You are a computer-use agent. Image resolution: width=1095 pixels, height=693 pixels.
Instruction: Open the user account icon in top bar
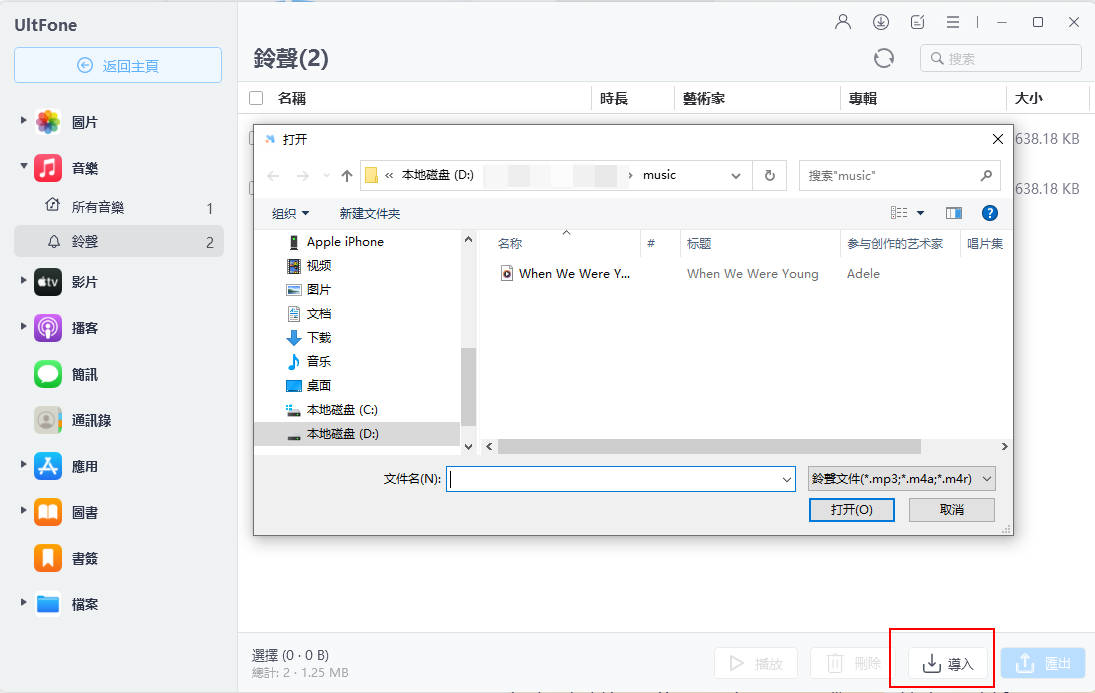[x=842, y=21]
